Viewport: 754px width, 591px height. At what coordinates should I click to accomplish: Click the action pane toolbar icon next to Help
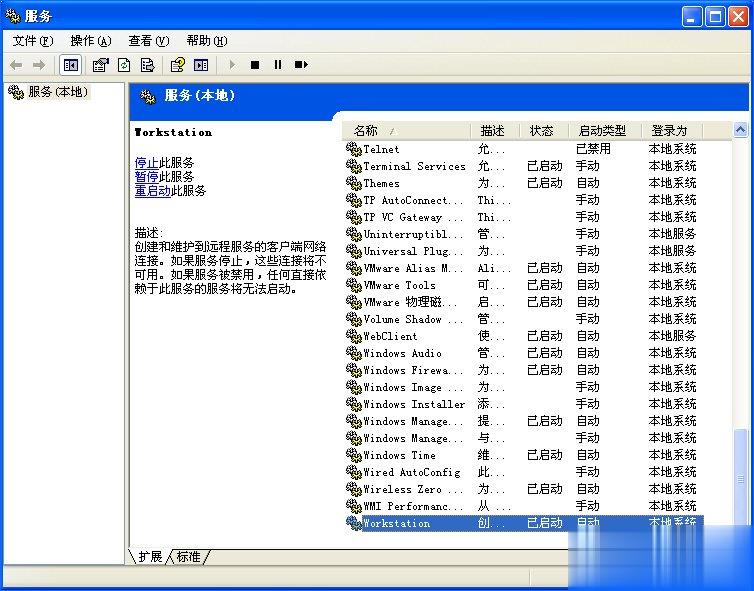pos(201,64)
